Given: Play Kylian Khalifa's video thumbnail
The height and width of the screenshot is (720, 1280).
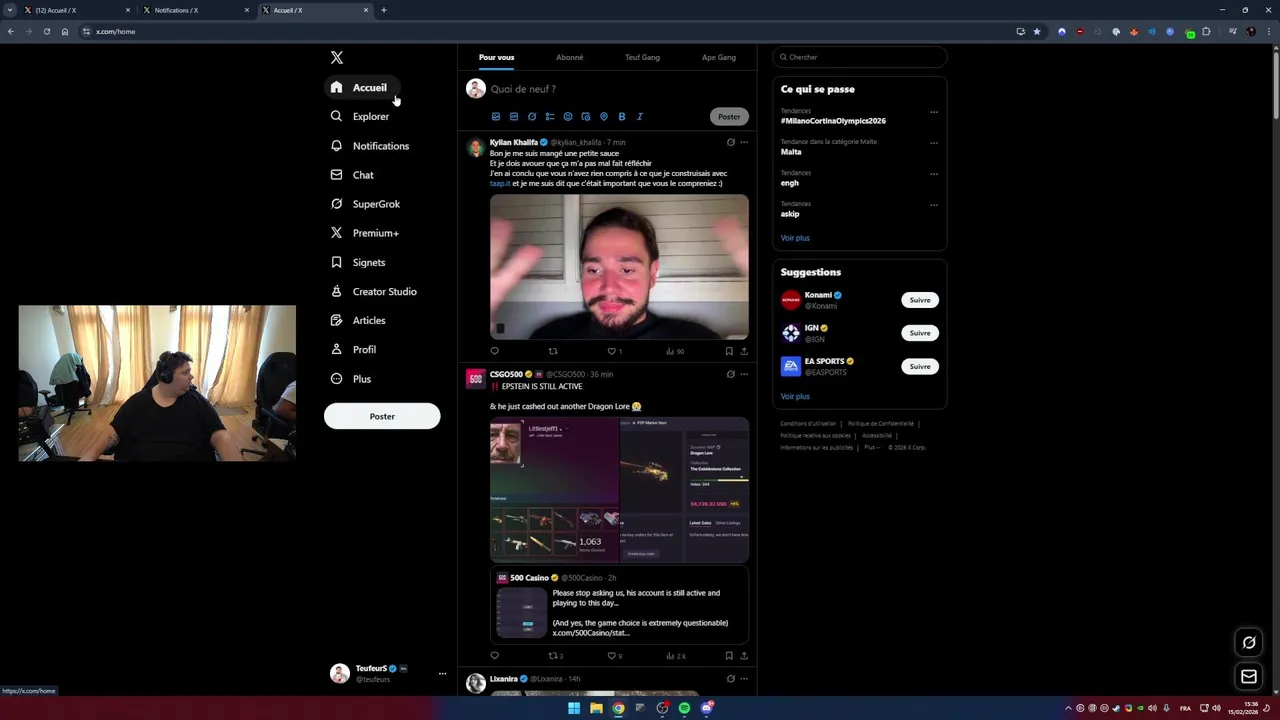Looking at the screenshot, I should tap(619, 267).
